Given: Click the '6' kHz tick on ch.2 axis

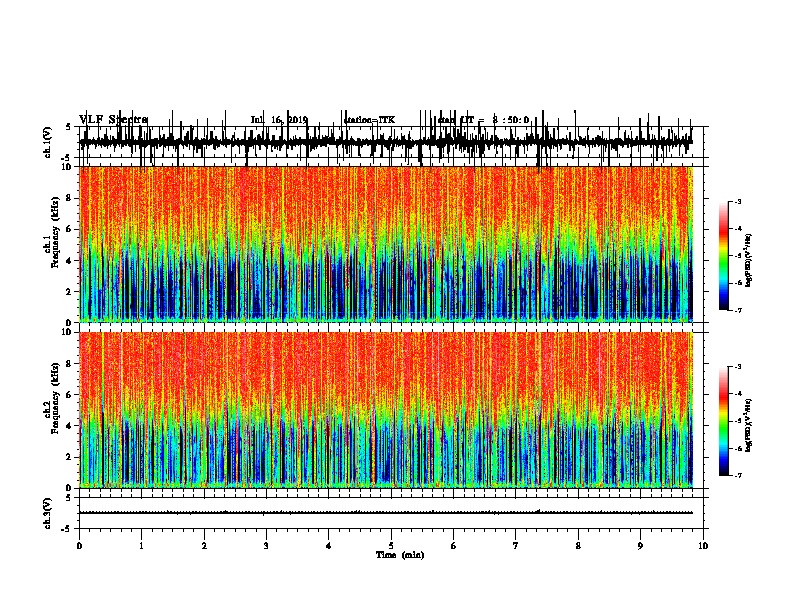Looking at the screenshot, I should [70, 395].
